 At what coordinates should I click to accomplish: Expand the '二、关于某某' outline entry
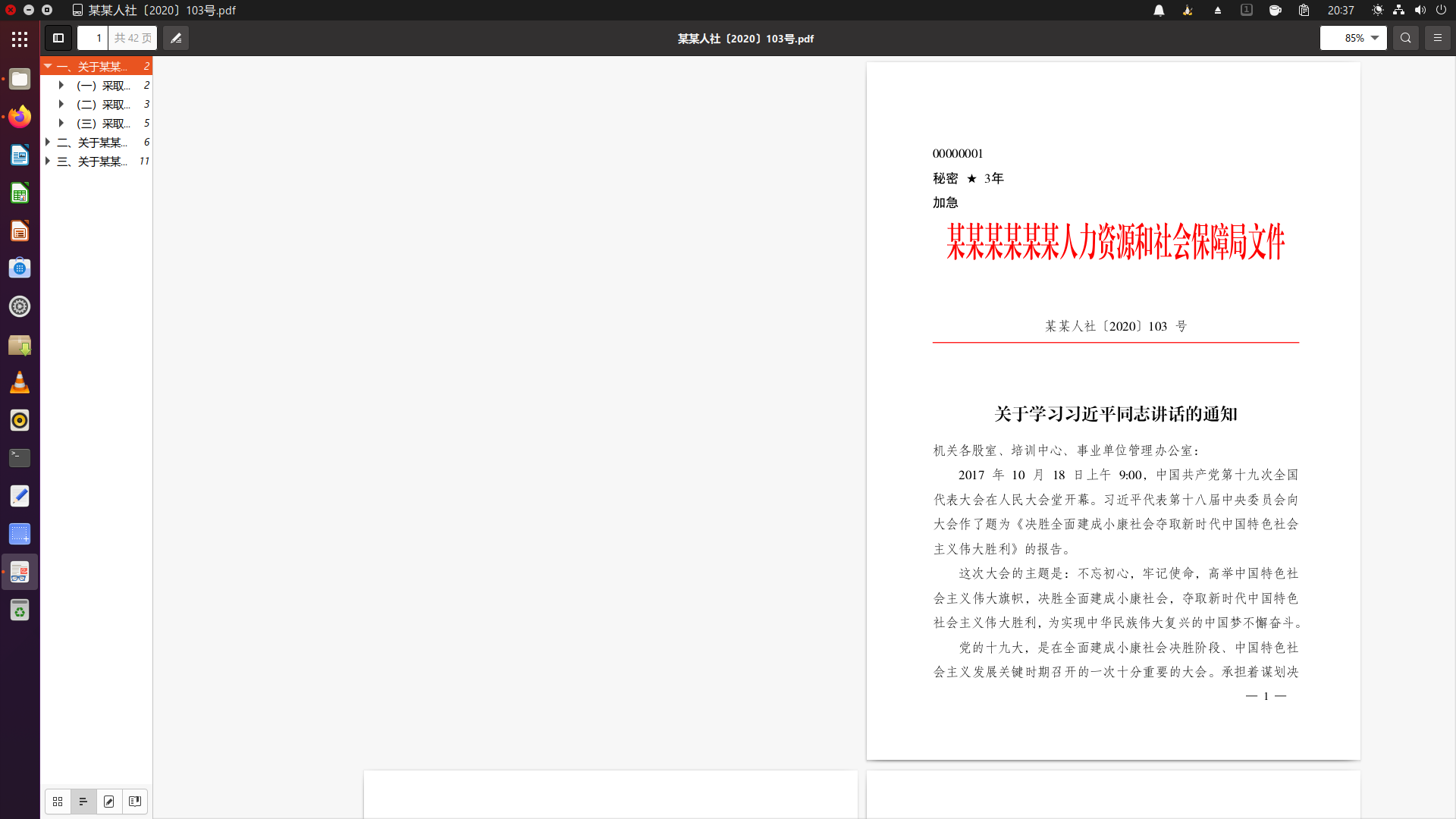pyautogui.click(x=48, y=142)
